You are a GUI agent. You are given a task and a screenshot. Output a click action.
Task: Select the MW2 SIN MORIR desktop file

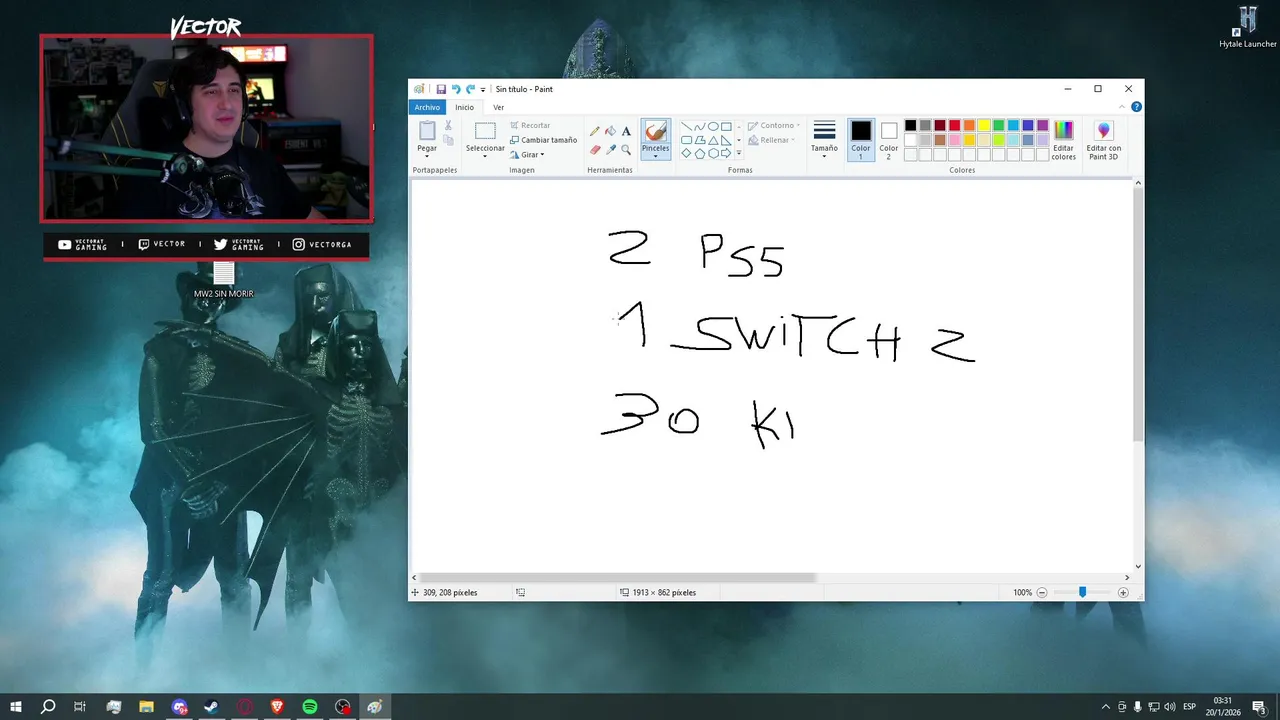coord(224,280)
